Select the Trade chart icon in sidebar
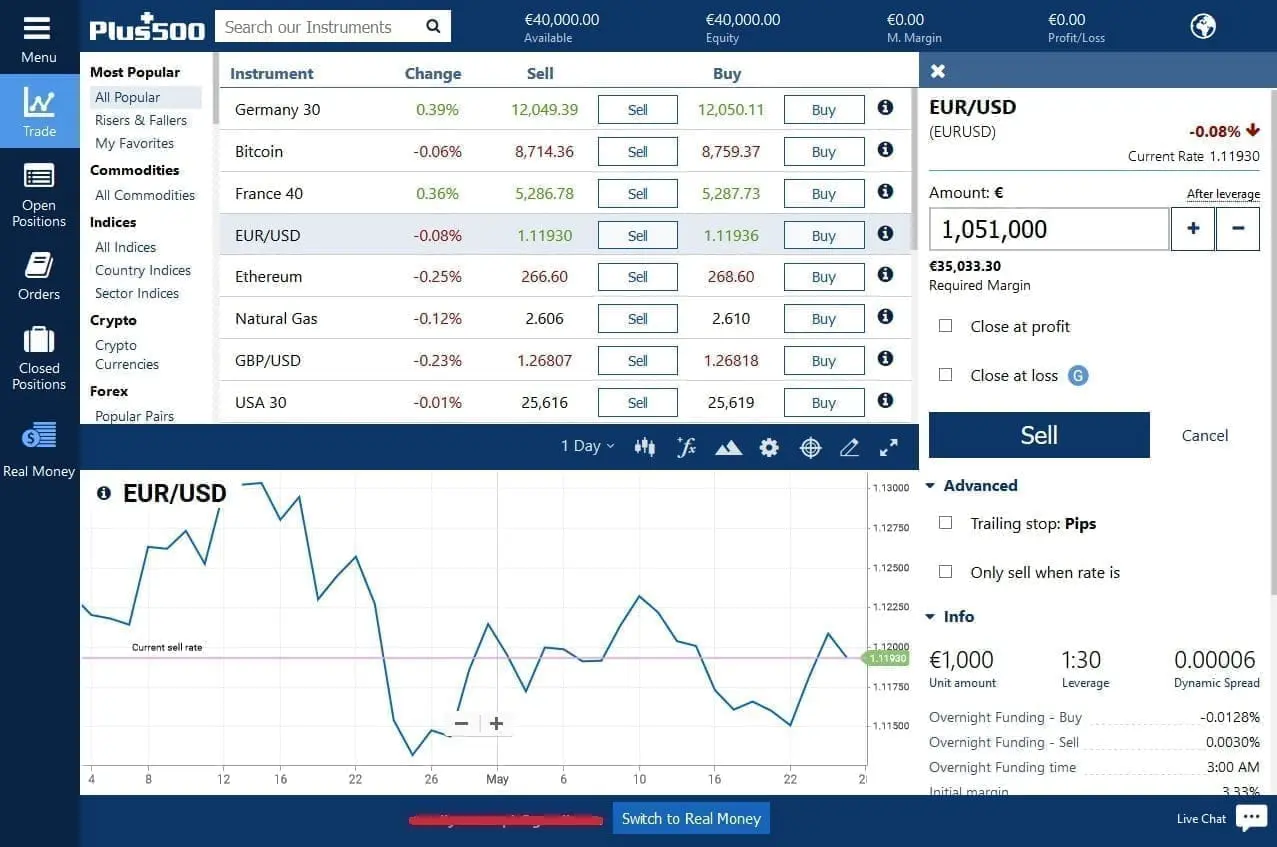1277x847 pixels. pos(39,102)
